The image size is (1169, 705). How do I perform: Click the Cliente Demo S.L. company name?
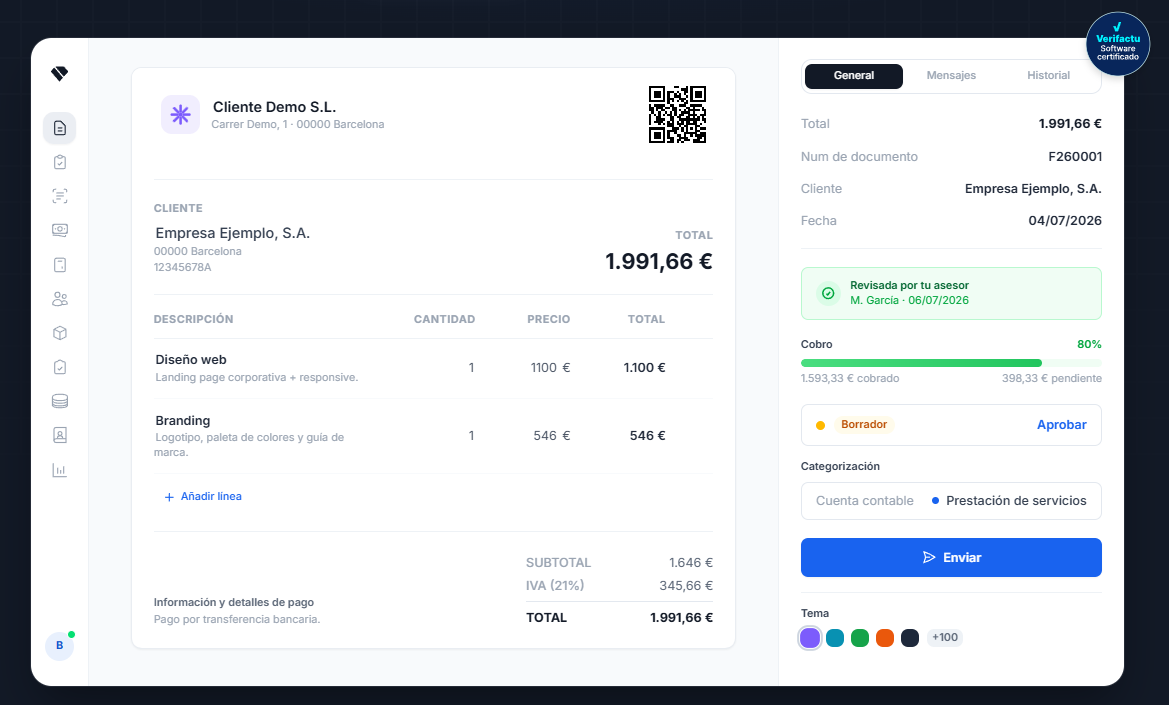[x=274, y=107]
